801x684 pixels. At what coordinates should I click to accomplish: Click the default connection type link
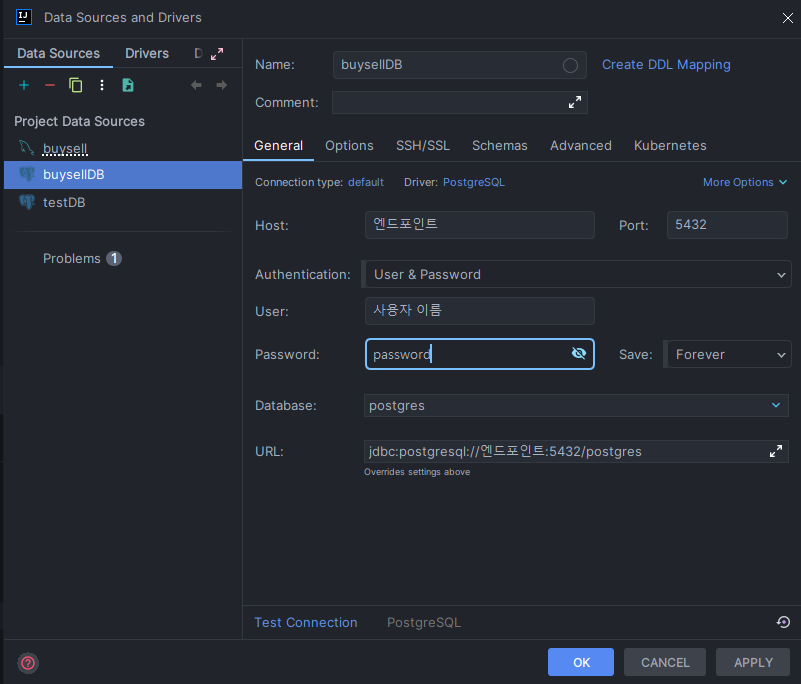coord(366,182)
